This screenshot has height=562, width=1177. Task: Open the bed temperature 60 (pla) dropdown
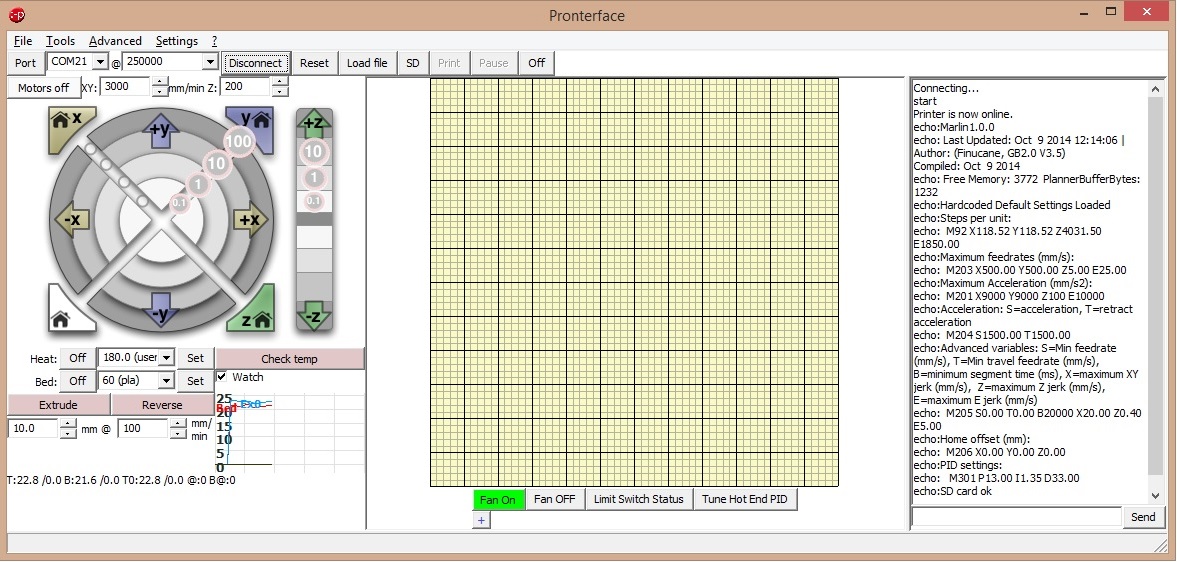166,381
